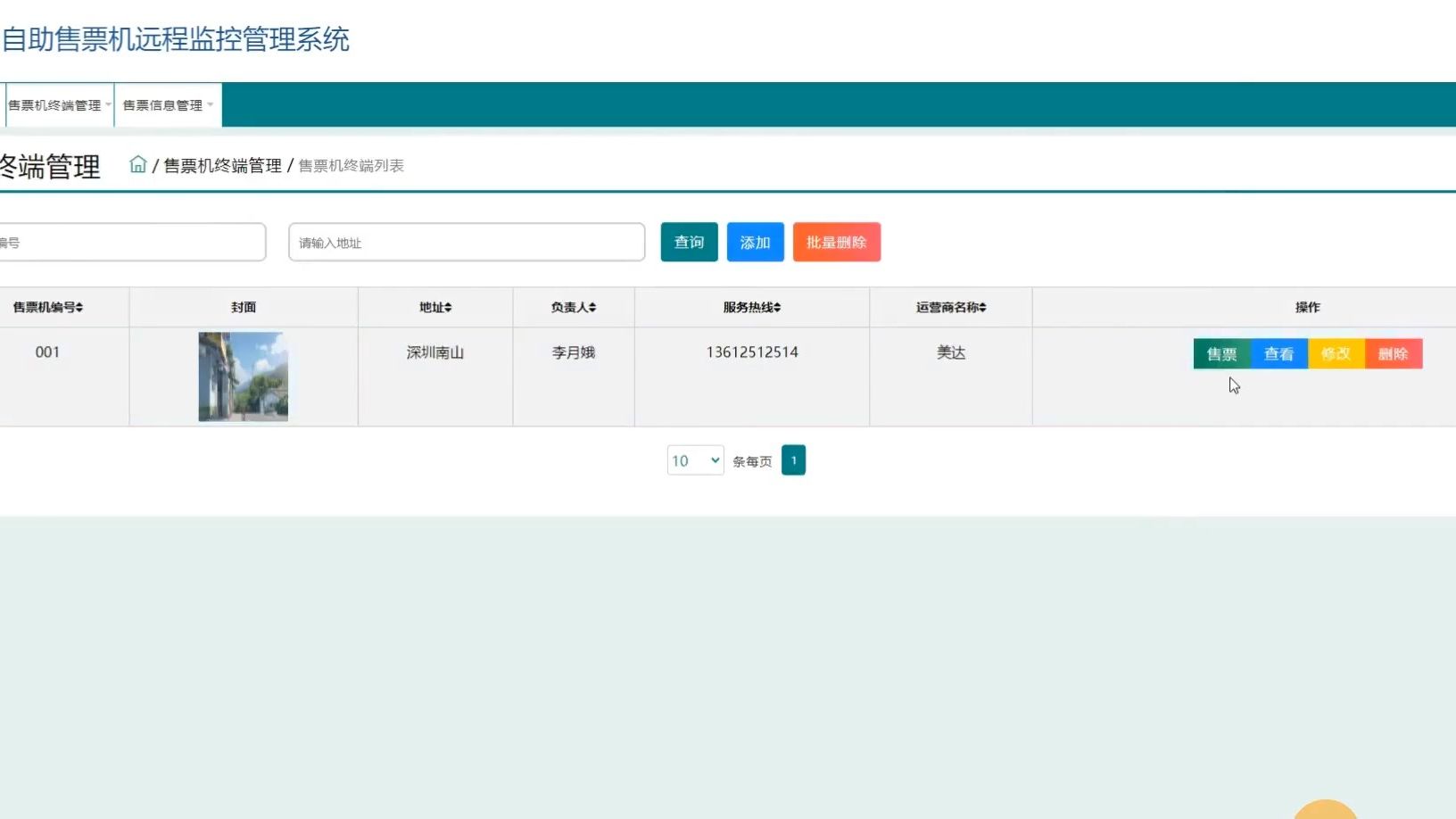Sort the 负责人 column using the sort icon
The width and height of the screenshot is (1456, 819).
593,306
